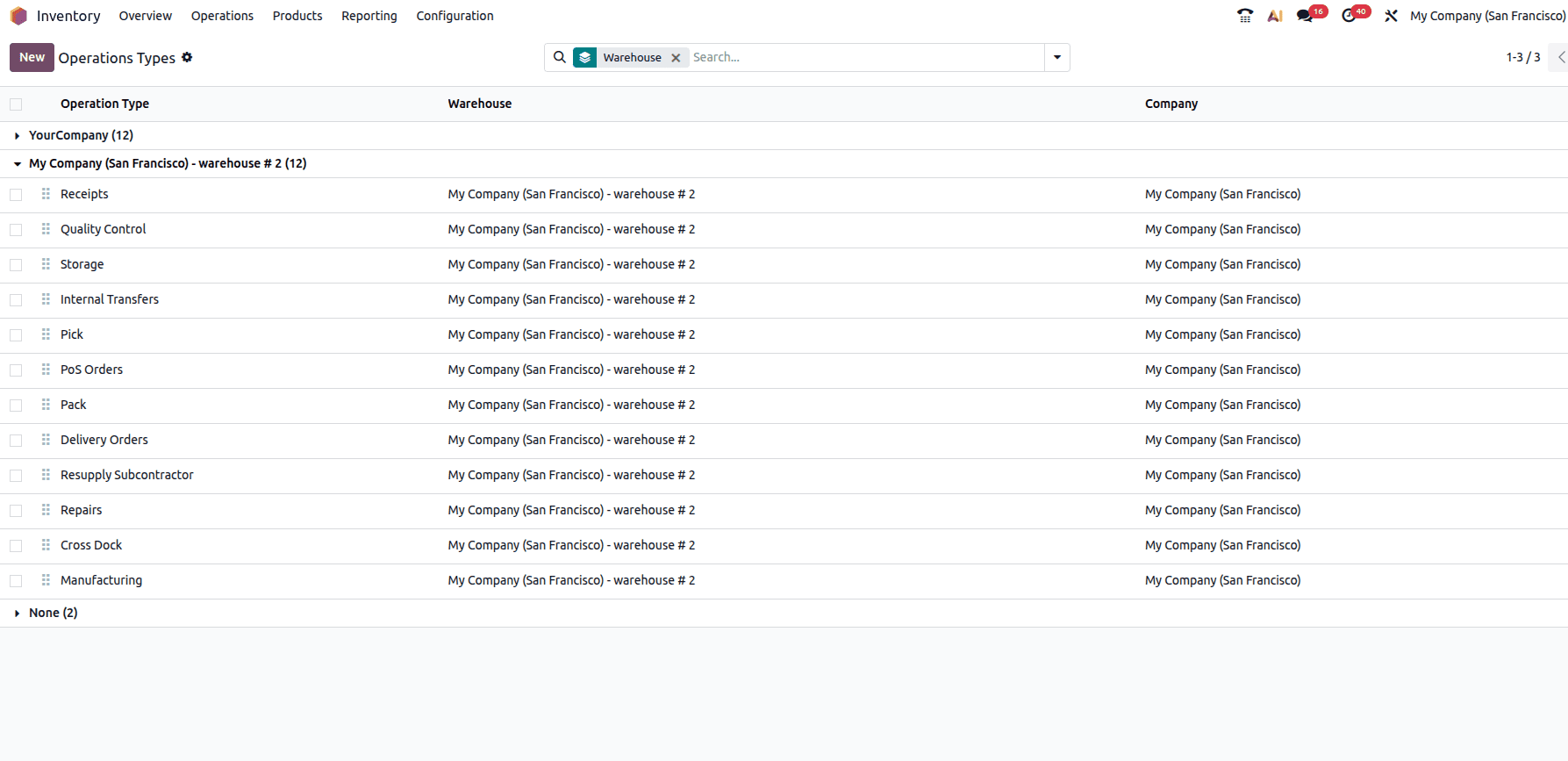The height and width of the screenshot is (761, 1568).
Task: Open the Products menu
Action: [x=297, y=16]
